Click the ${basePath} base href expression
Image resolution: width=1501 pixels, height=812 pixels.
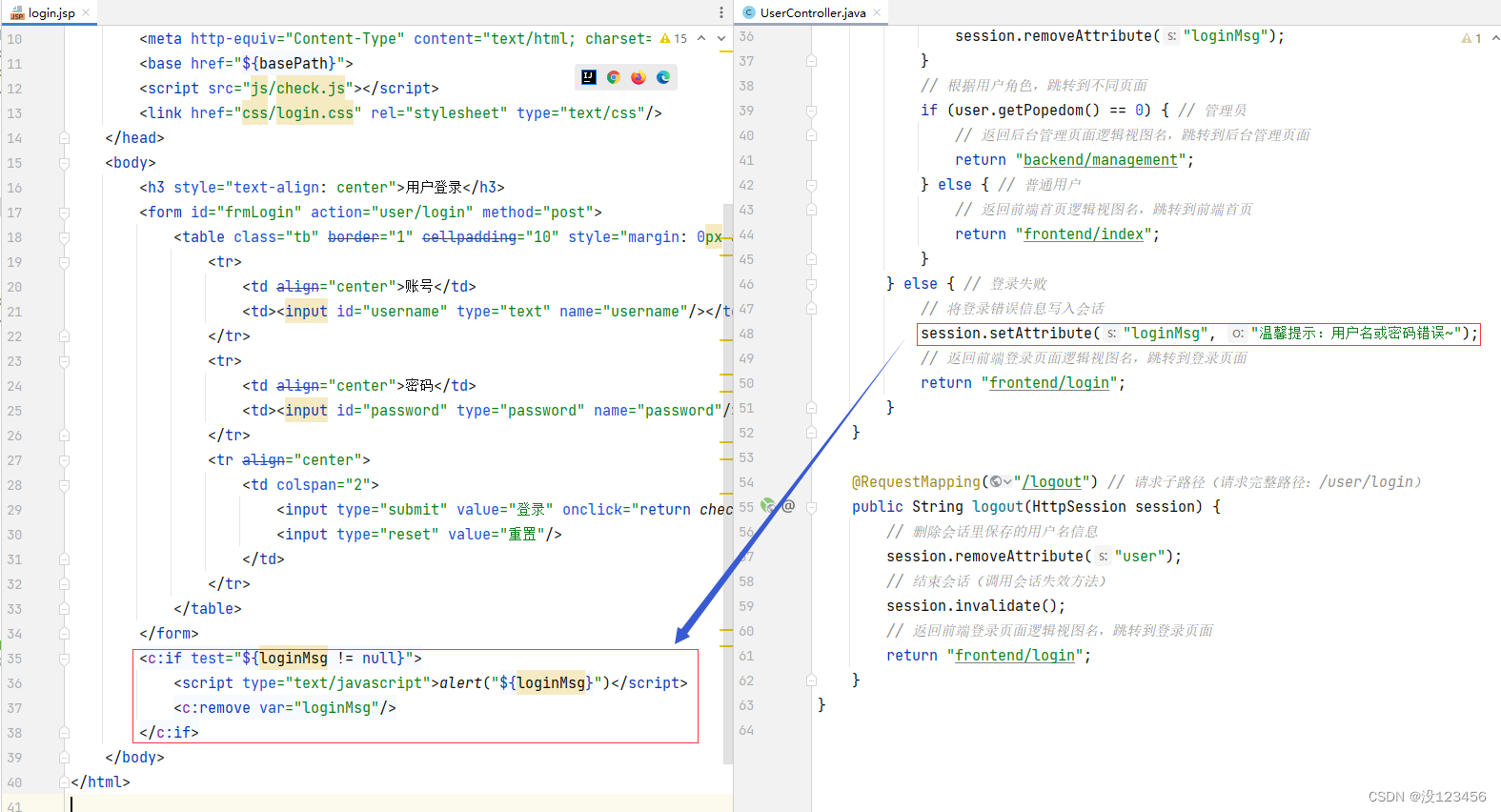pos(289,64)
